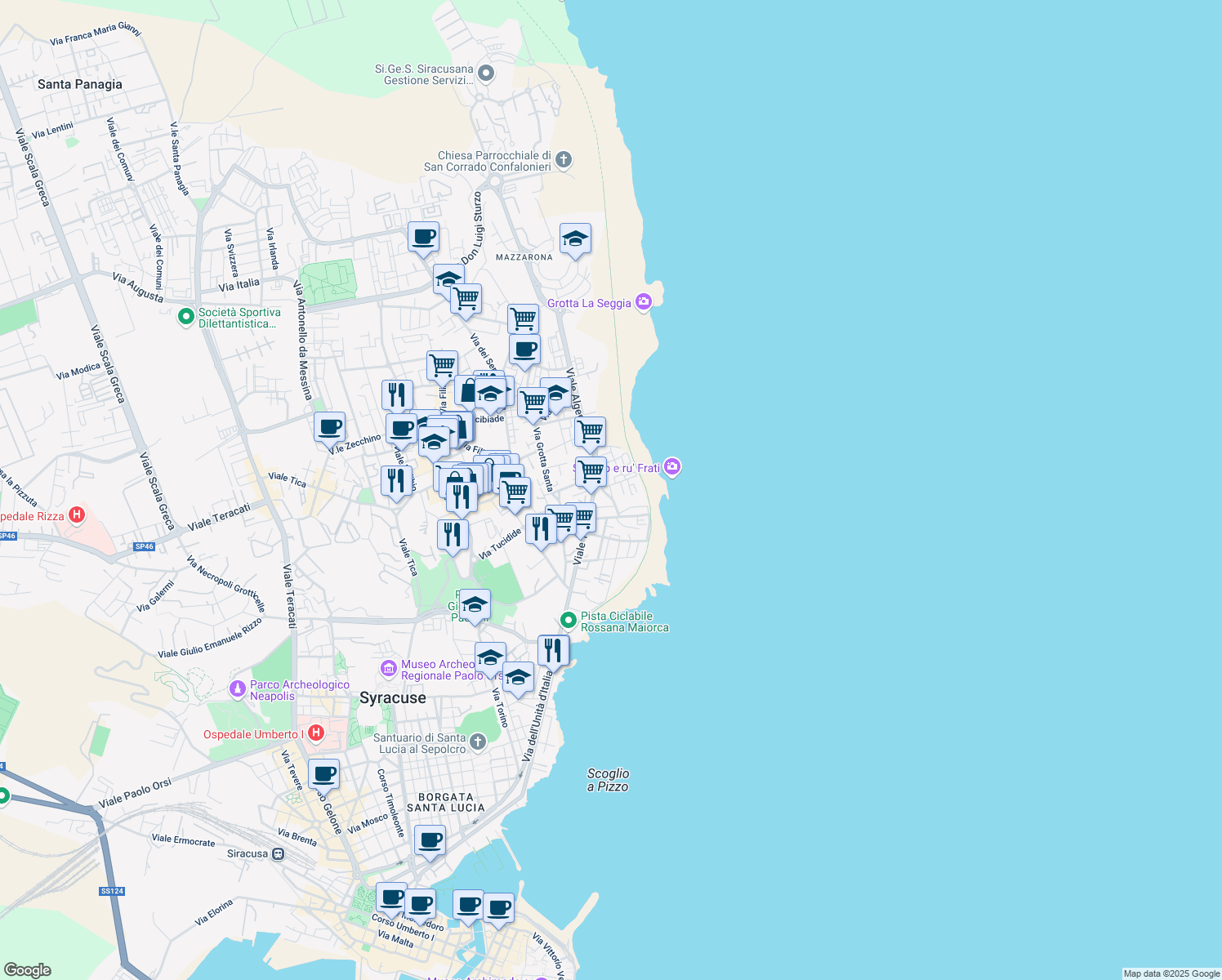Screen dimensions: 1222x980
Task: Click the Grotta La Seggia label
Action: click(589, 303)
